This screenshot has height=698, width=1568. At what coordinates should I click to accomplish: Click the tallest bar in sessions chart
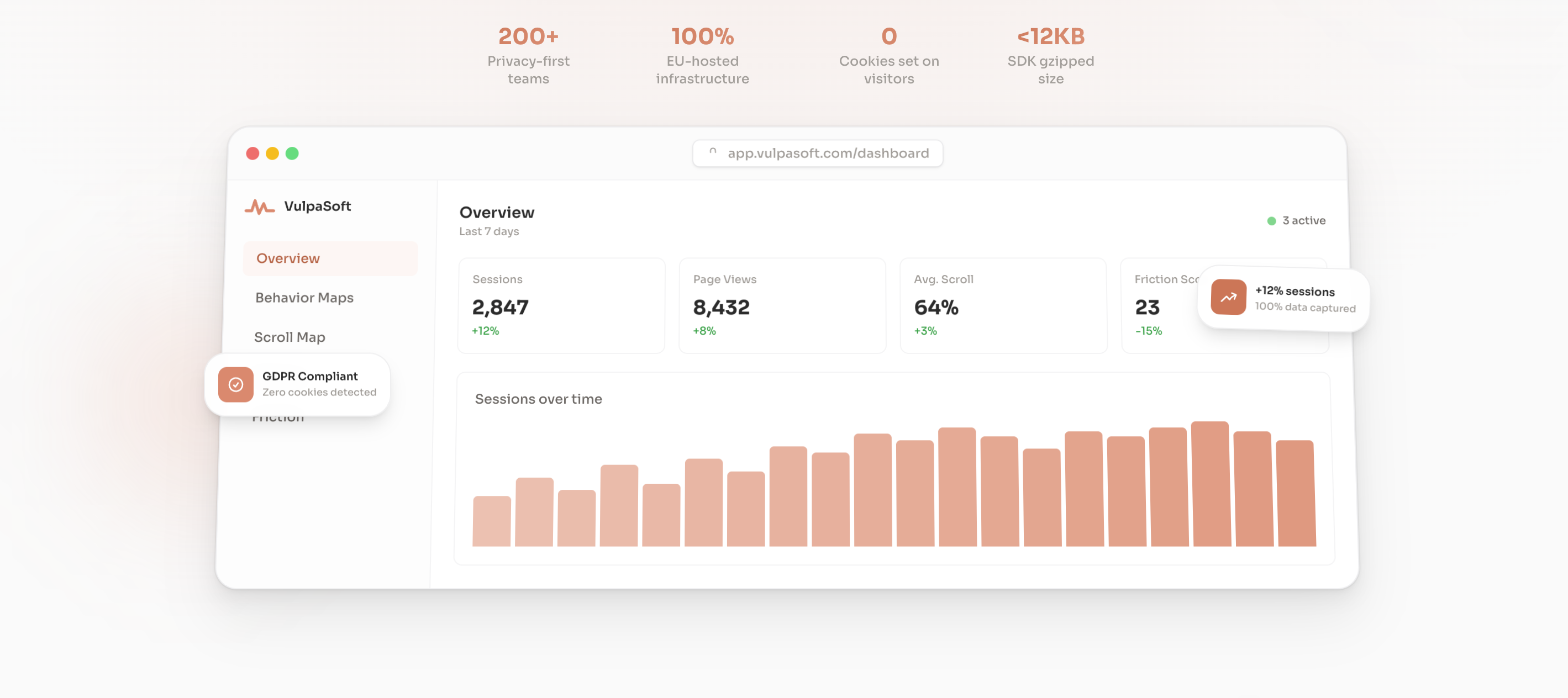(x=1210, y=484)
